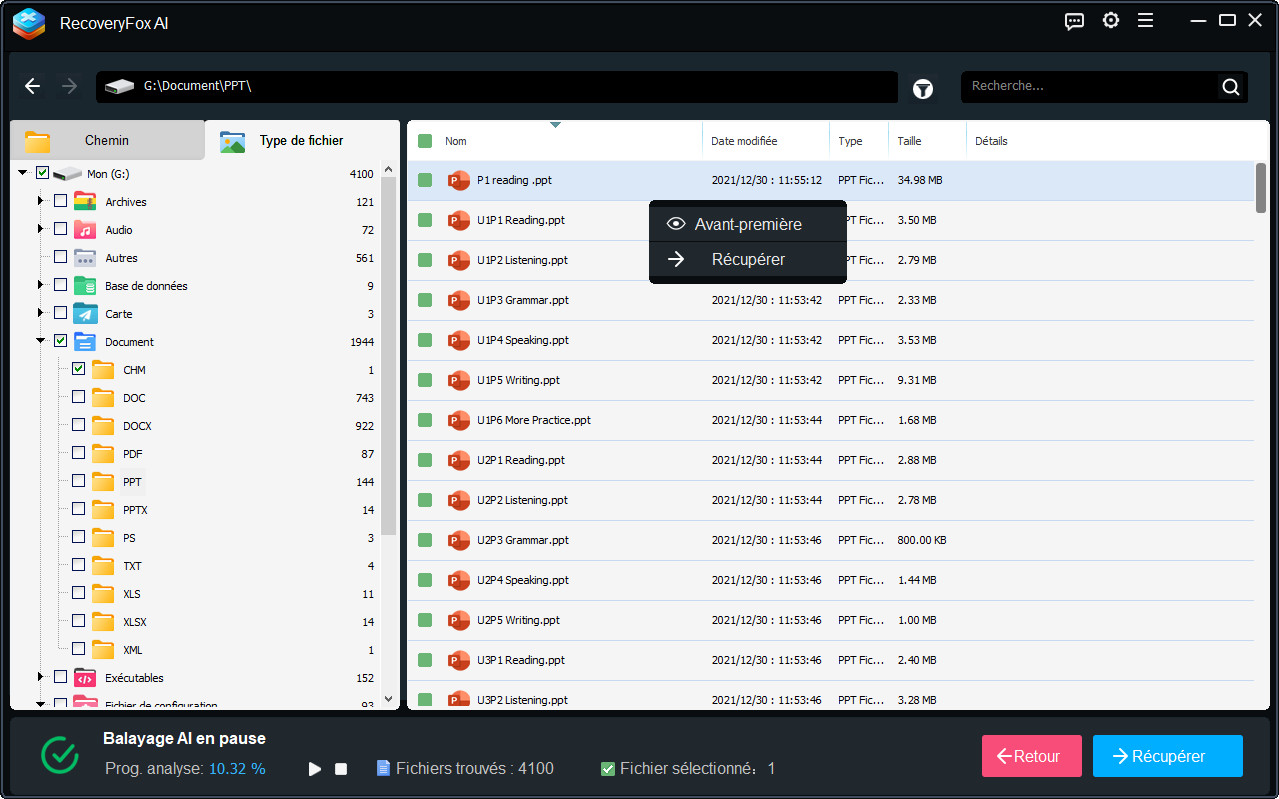This screenshot has width=1279, height=799.
Task: Select the DOC folder in tree
Action: 134,397
